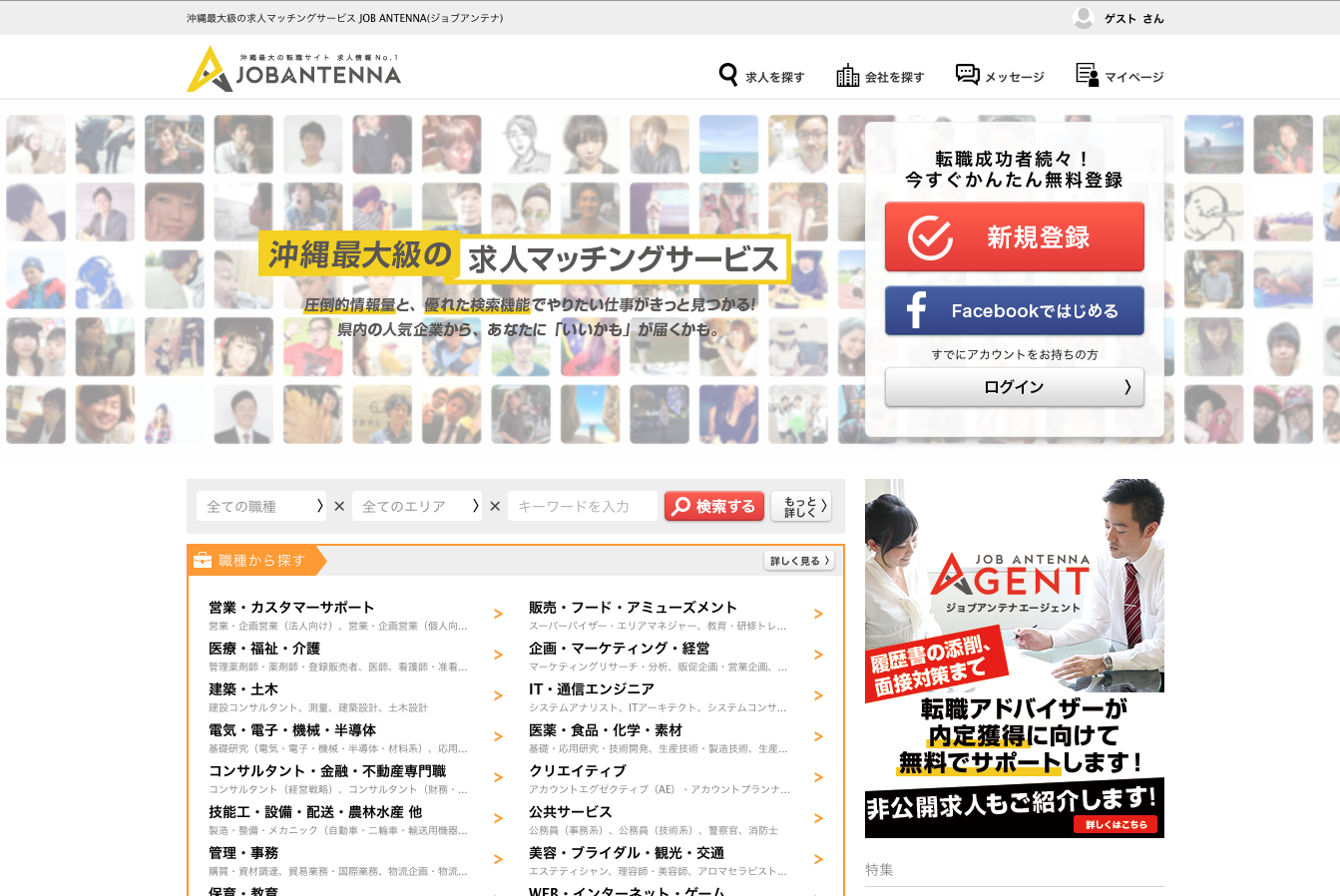Open the 全てのエリア dropdown
Screen dimensions: 1340x896
417,507
